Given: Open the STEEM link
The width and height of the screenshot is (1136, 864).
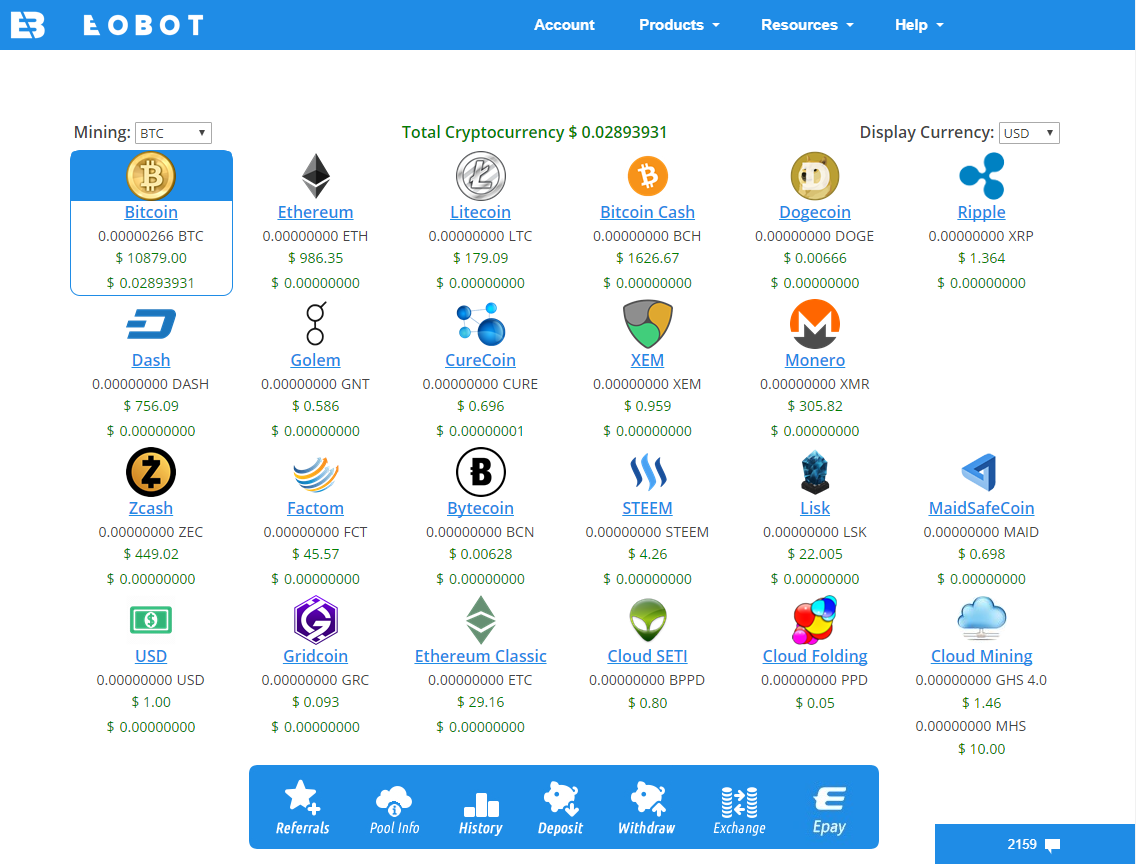Looking at the screenshot, I should pos(647,508).
